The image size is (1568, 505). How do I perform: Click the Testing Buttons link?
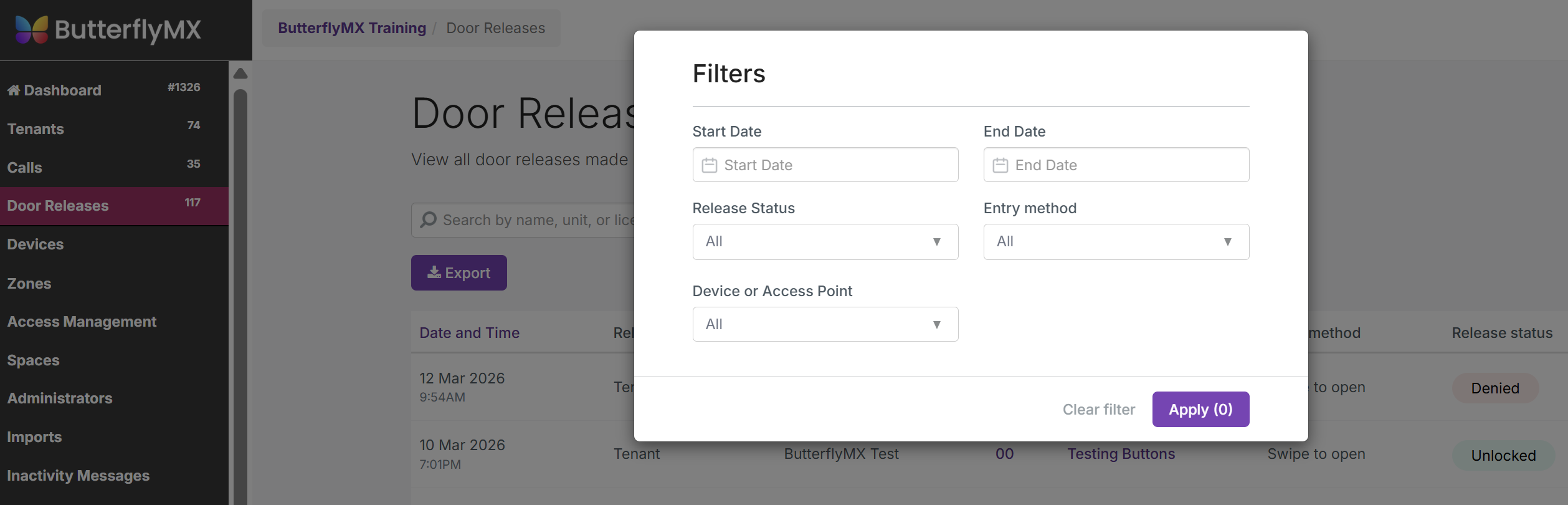[1121, 454]
